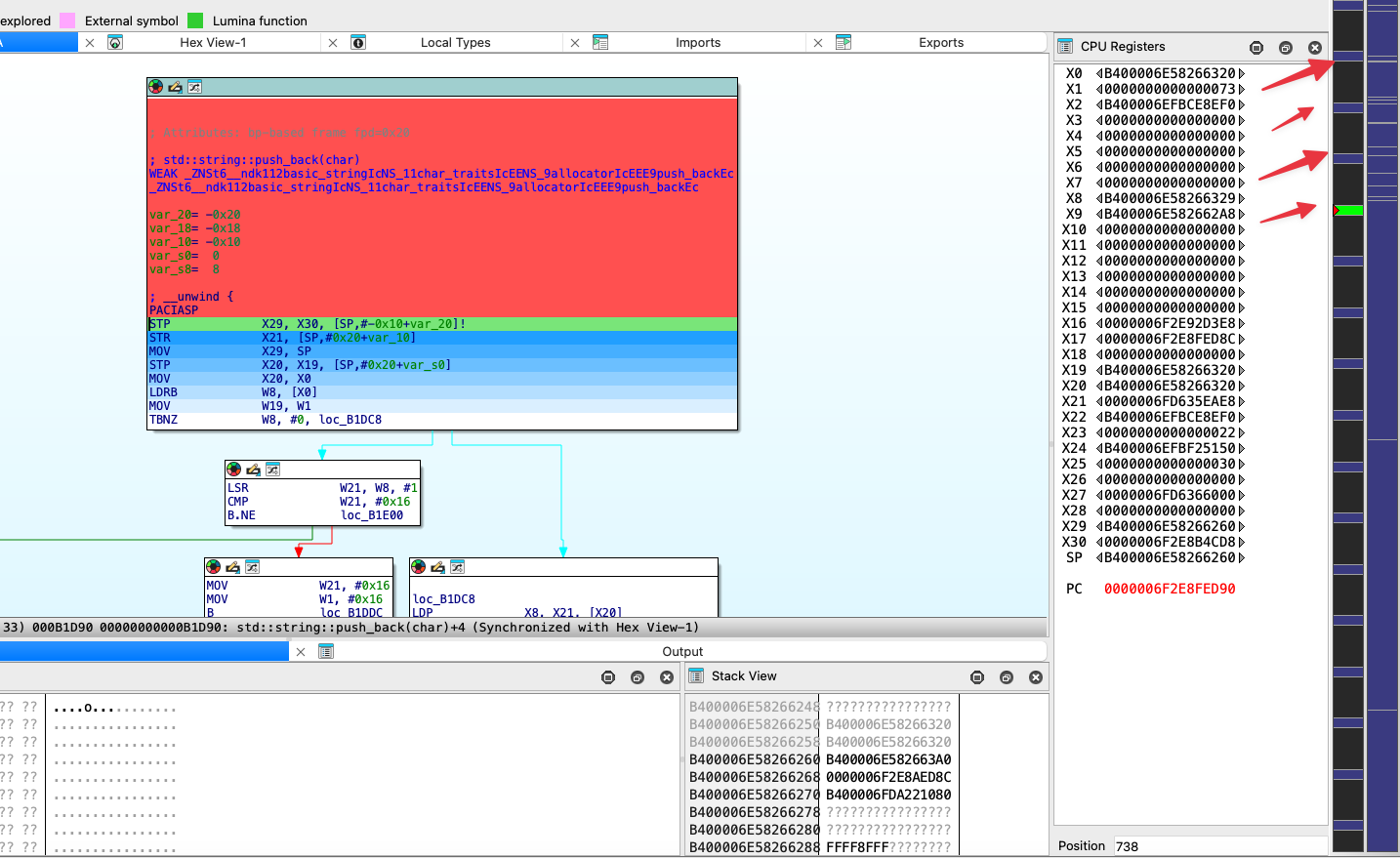Screen dimensions: 1400x858
Task: Select the X8 register value B400006E58266329
Action: 1170,199
